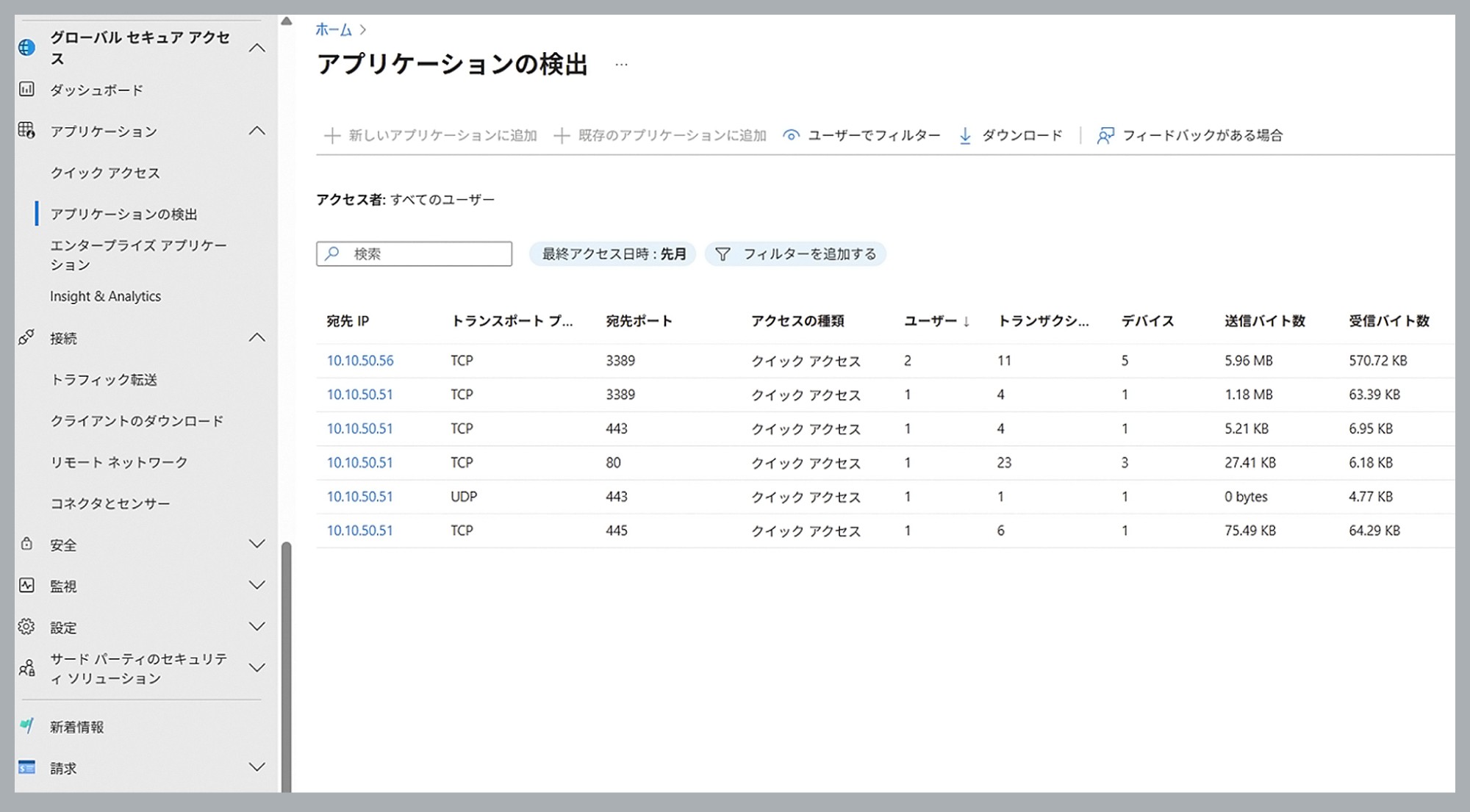Click the 接続 connection icon
Screen dimensions: 1470x812
pos(26,338)
